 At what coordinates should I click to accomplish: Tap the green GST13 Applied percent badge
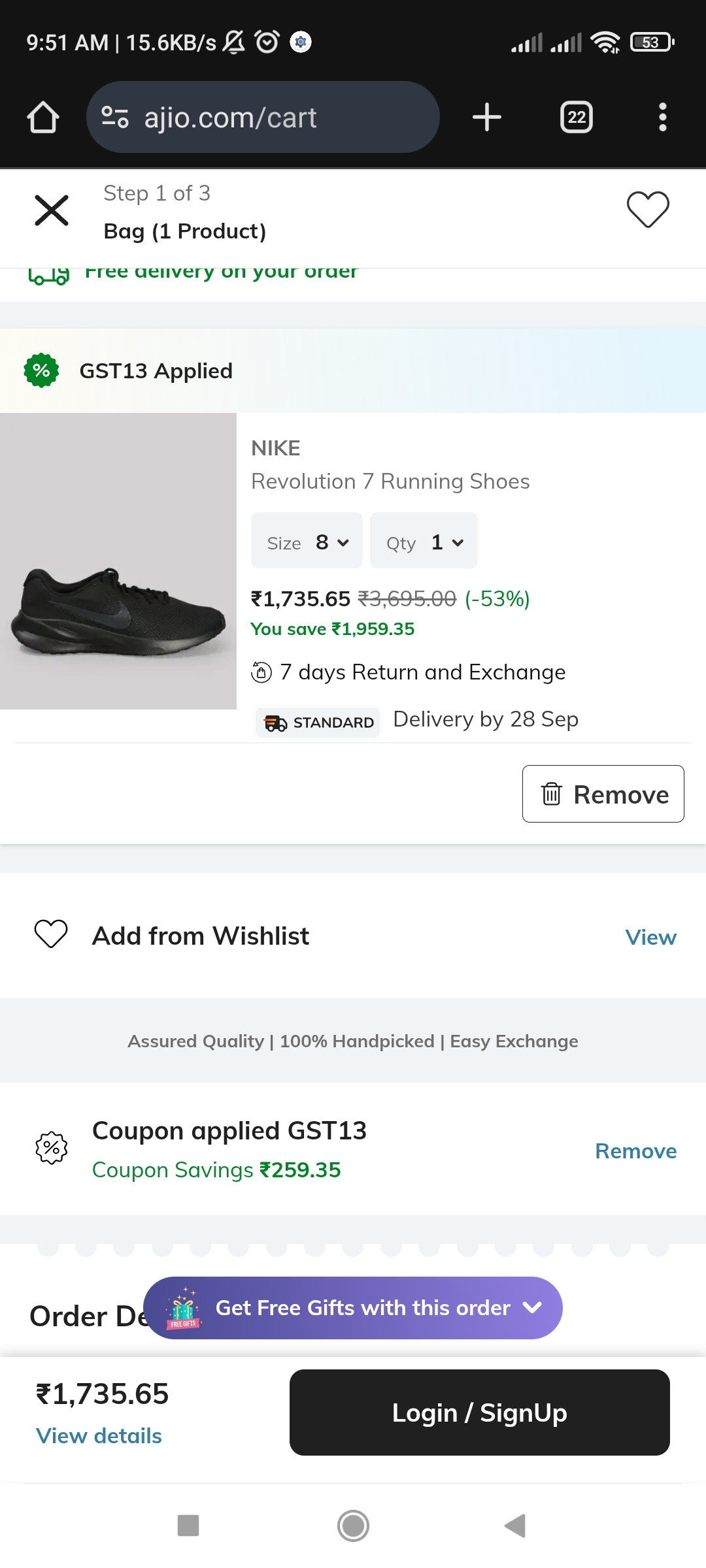coord(41,370)
